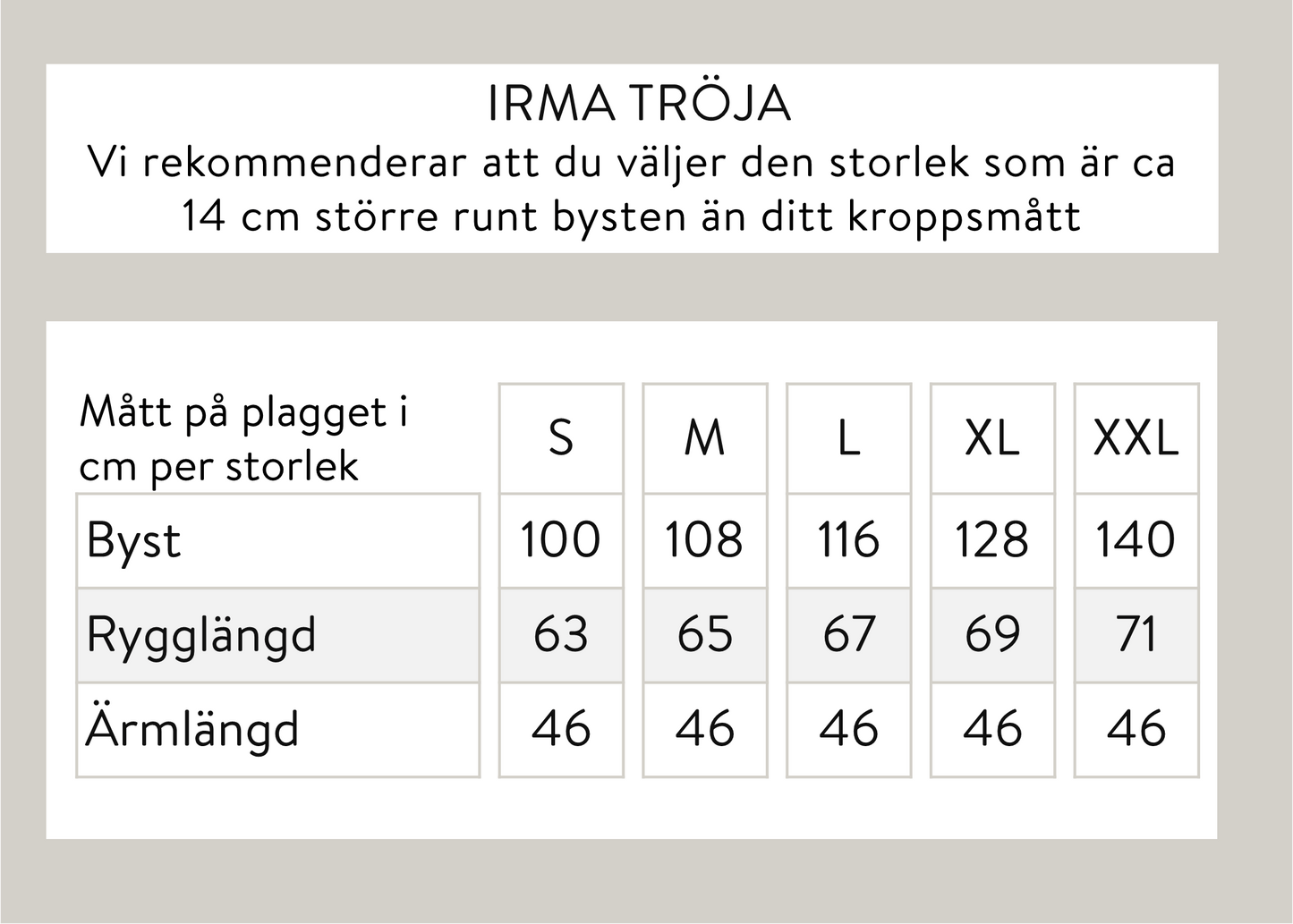
Task: Click the Ärmlängd cell for size XXL
Action: [x=1136, y=729]
